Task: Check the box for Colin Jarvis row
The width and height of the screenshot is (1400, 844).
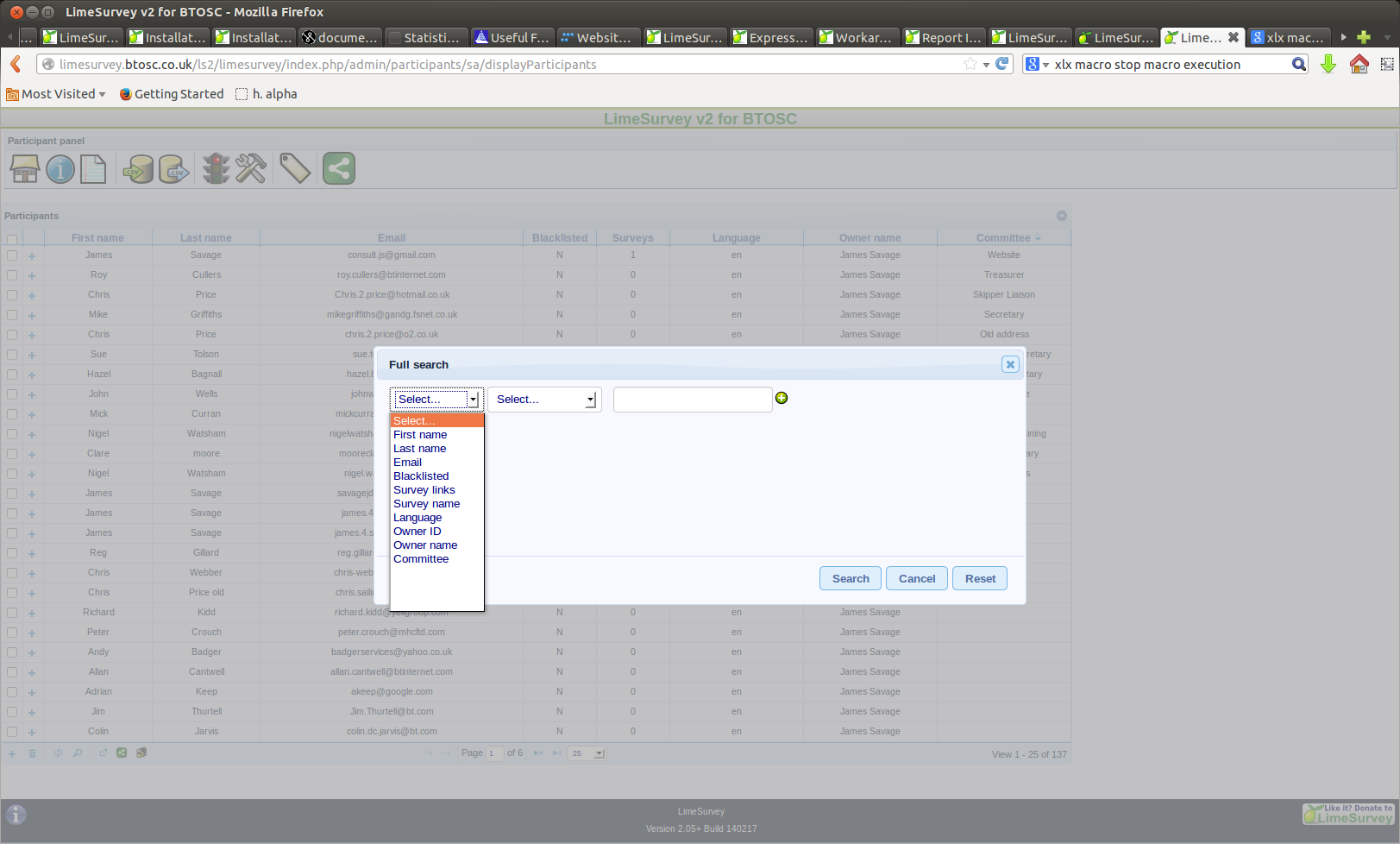Action: coord(12,732)
